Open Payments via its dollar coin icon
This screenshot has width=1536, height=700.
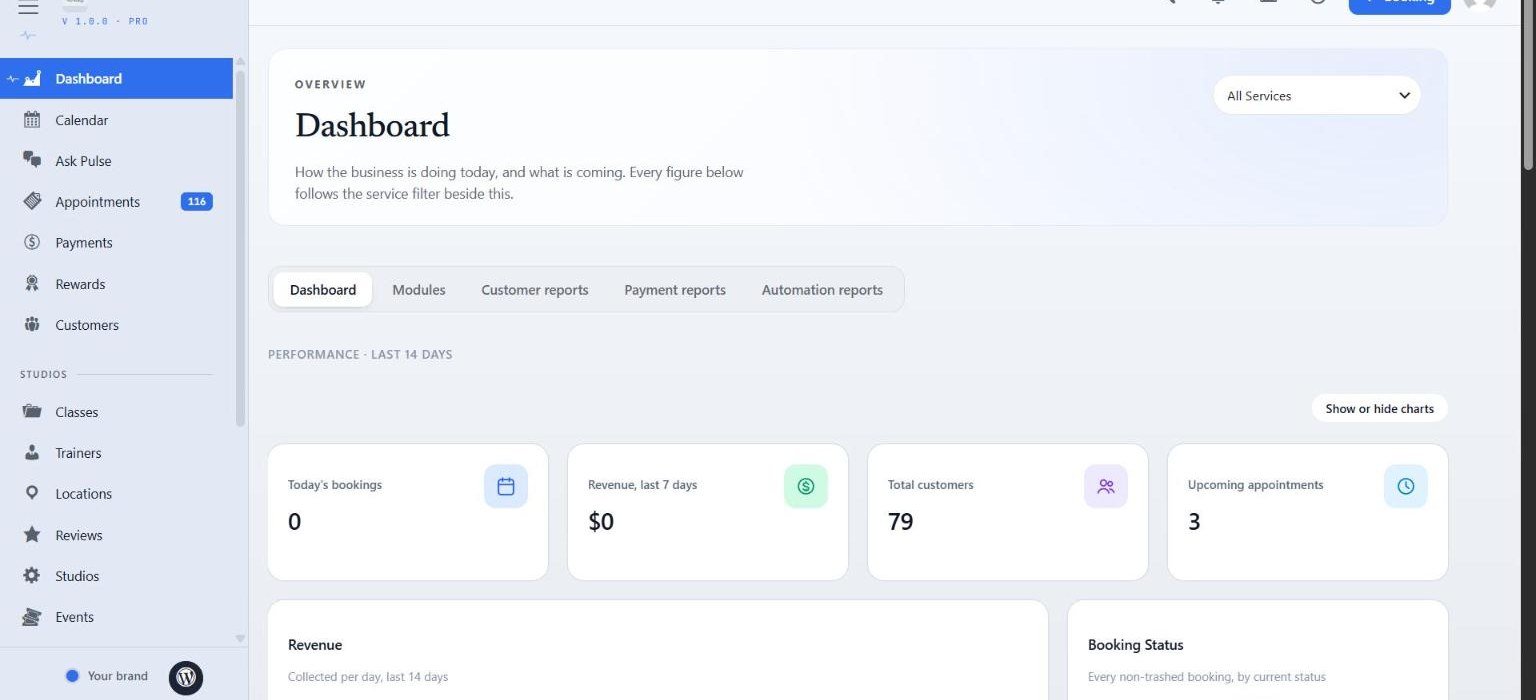point(32,243)
